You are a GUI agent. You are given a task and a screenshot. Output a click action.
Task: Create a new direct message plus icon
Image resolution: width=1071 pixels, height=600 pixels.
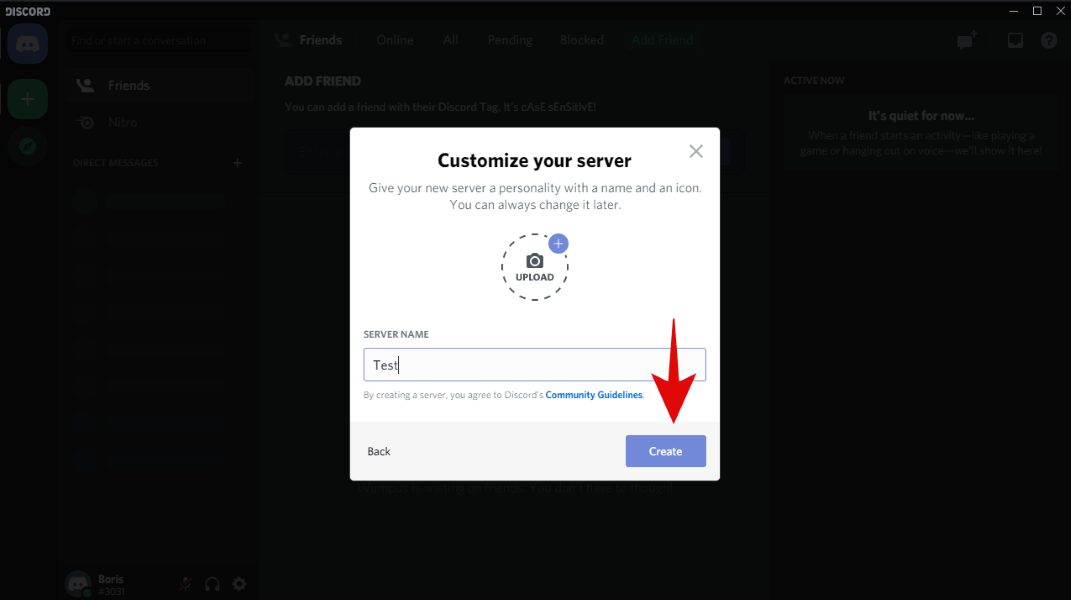[x=237, y=163]
